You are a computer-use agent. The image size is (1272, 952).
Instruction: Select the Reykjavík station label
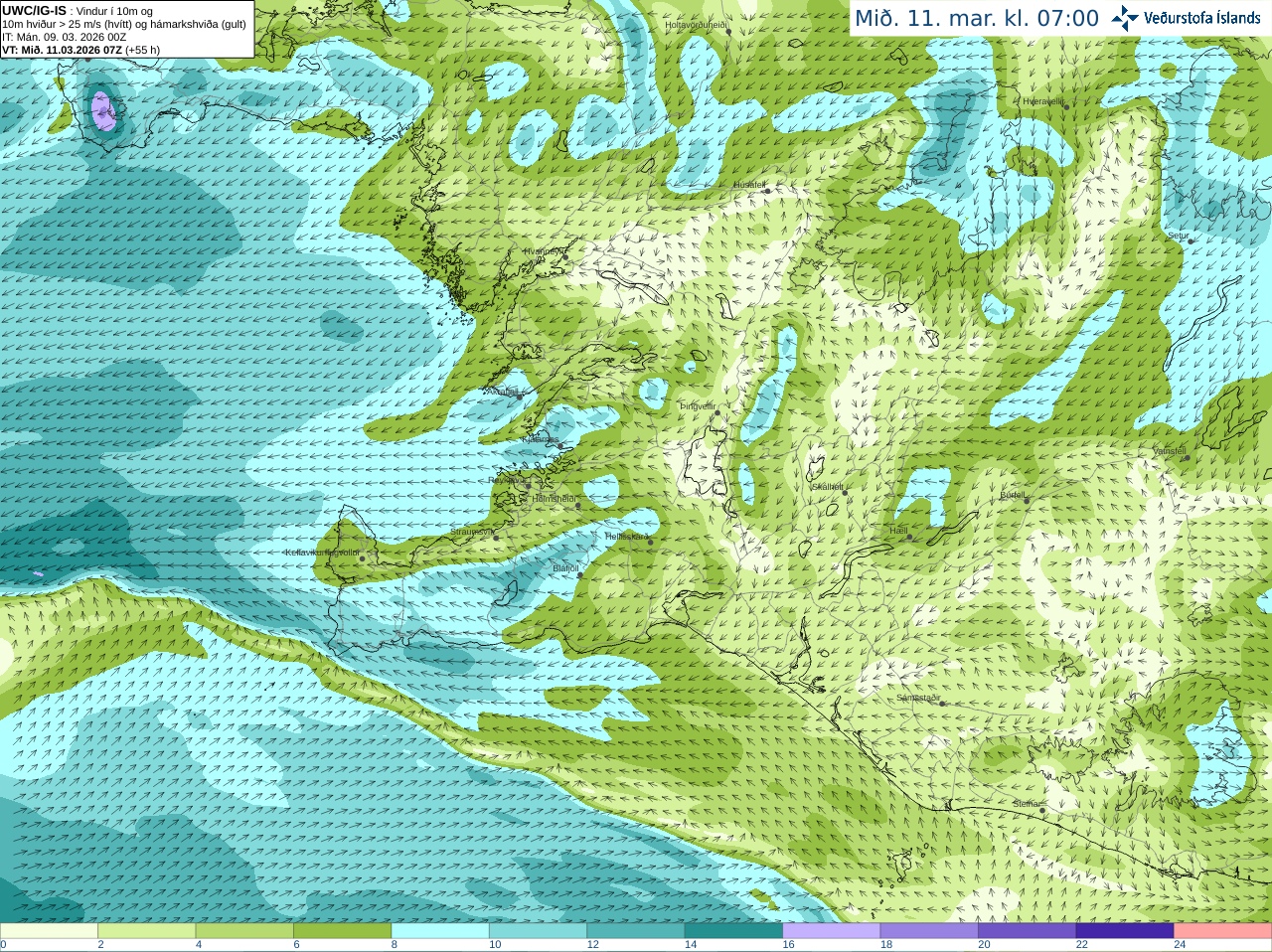tap(507, 480)
